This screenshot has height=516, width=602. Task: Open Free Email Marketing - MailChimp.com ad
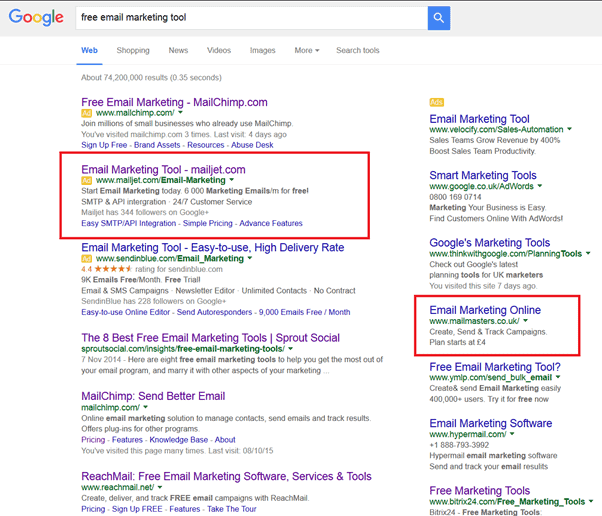174,102
